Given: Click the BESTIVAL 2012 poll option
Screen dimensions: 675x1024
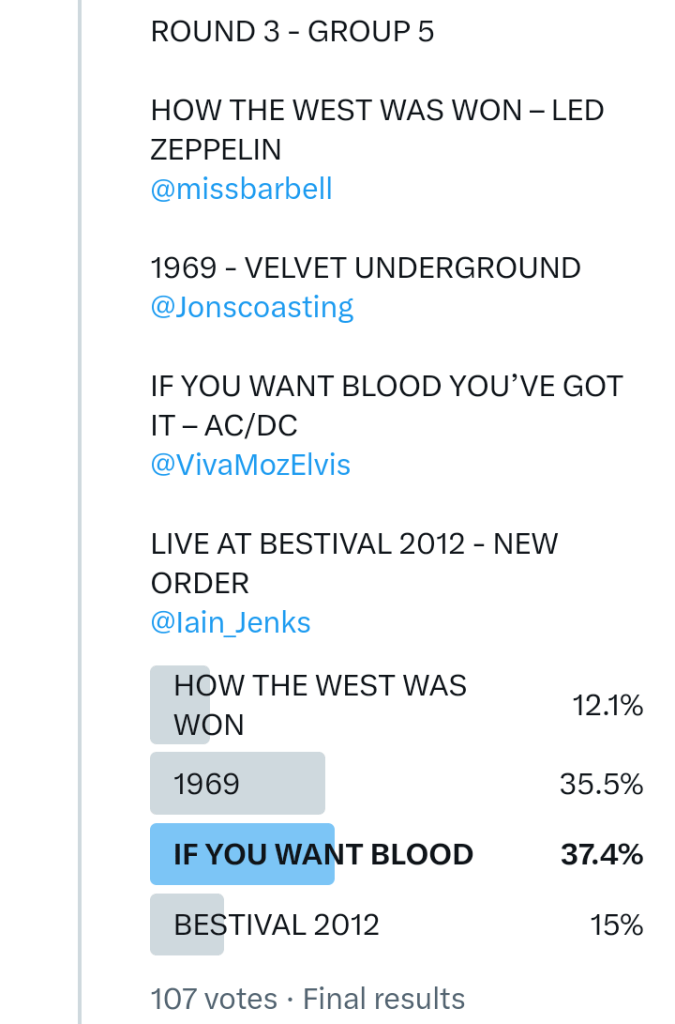Looking at the screenshot, I should pyautogui.click(x=276, y=925).
